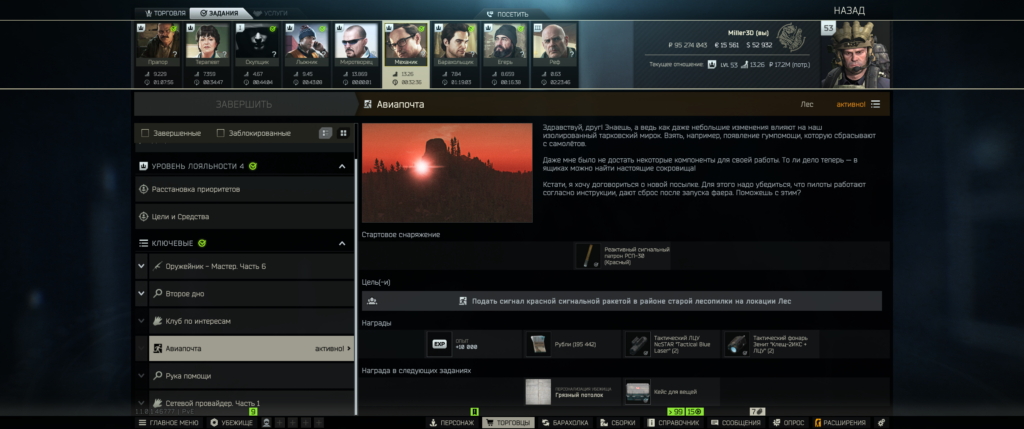Open ТОРГОВЦЫ screen
The height and width of the screenshot is (429, 1024).
[509, 423]
